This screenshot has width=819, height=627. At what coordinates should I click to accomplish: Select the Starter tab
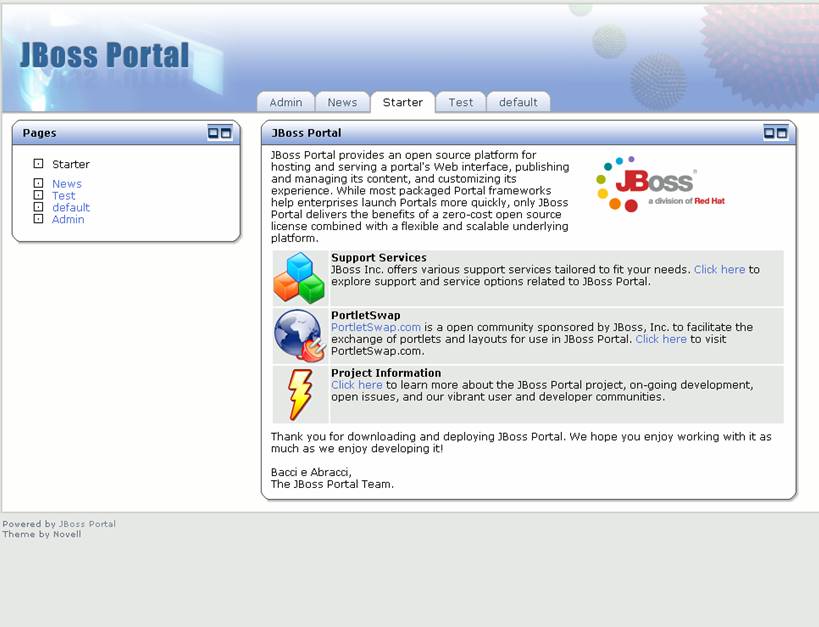(x=403, y=102)
